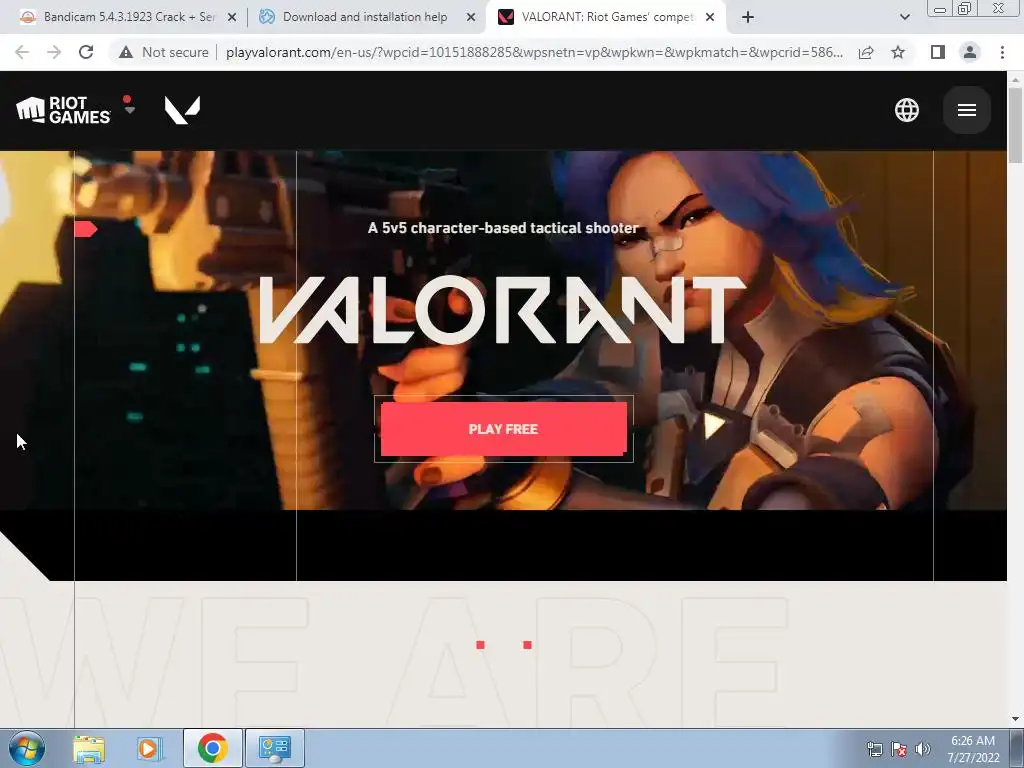Open the tab search dropdown
The image size is (1024, 768).
click(x=904, y=18)
